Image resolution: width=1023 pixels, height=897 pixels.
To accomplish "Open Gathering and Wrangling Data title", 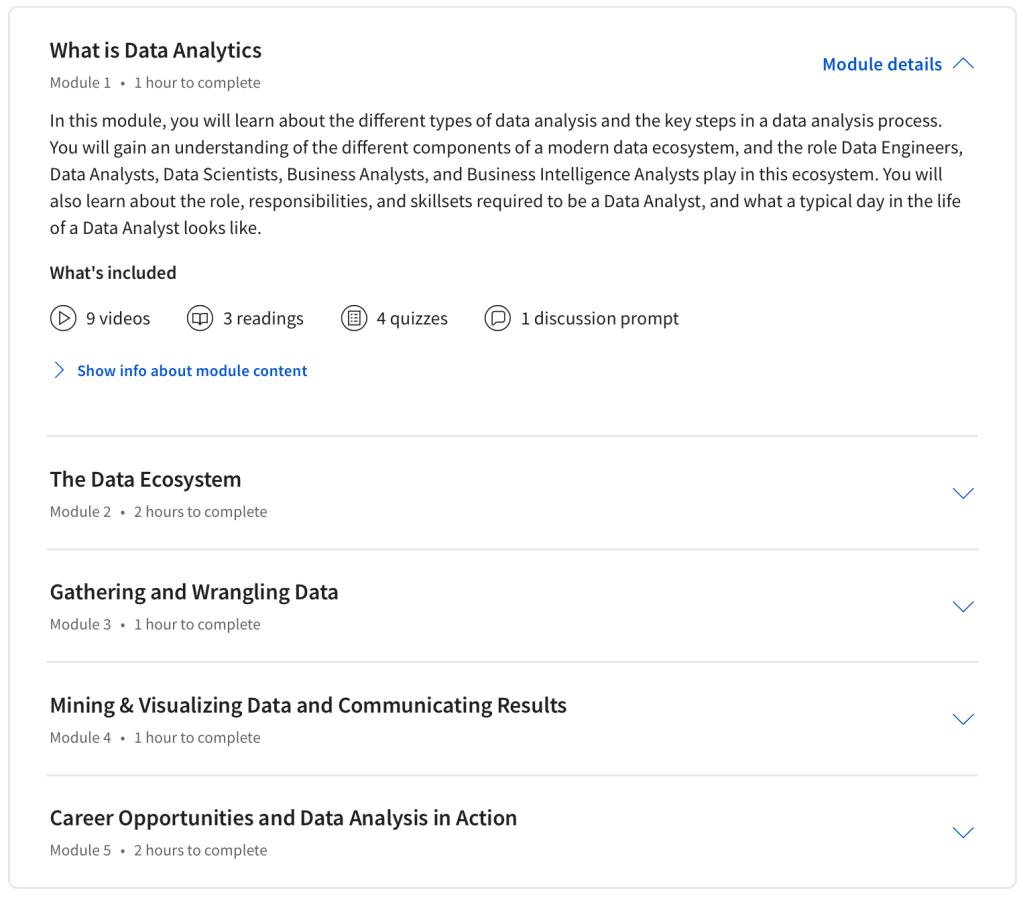I will click(x=194, y=592).
